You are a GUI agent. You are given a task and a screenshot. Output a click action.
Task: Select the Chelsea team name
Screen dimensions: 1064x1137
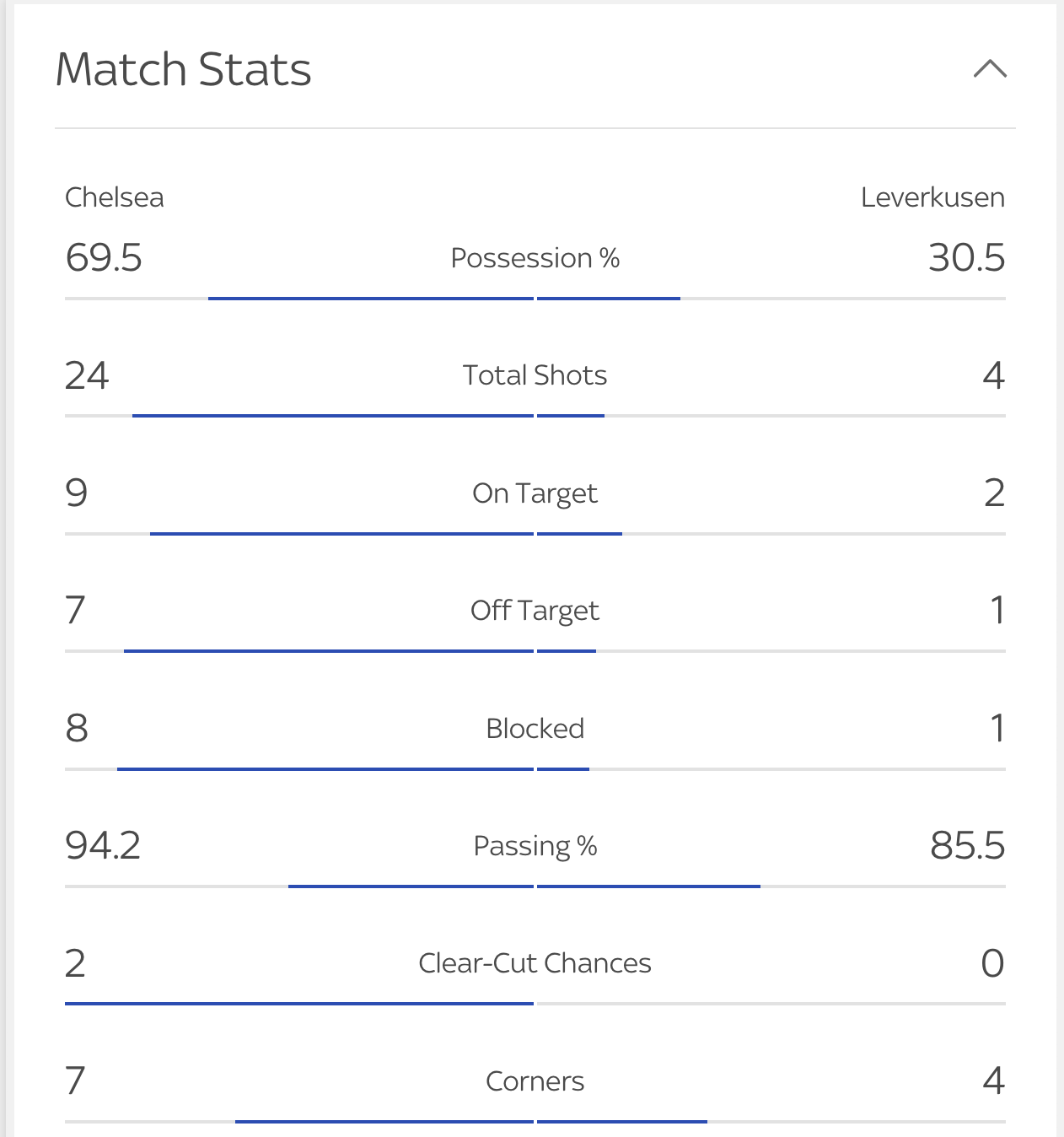click(115, 197)
